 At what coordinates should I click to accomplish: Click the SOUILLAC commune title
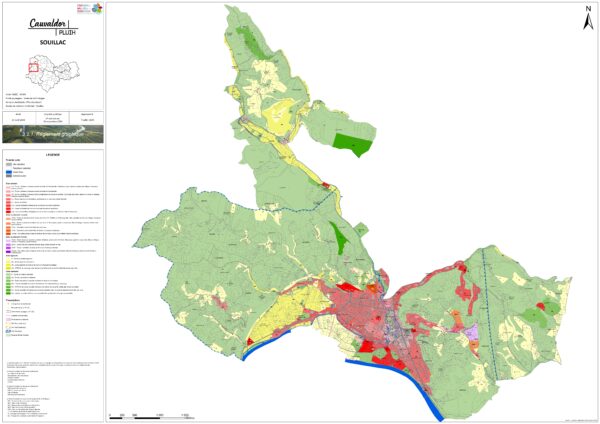point(51,43)
